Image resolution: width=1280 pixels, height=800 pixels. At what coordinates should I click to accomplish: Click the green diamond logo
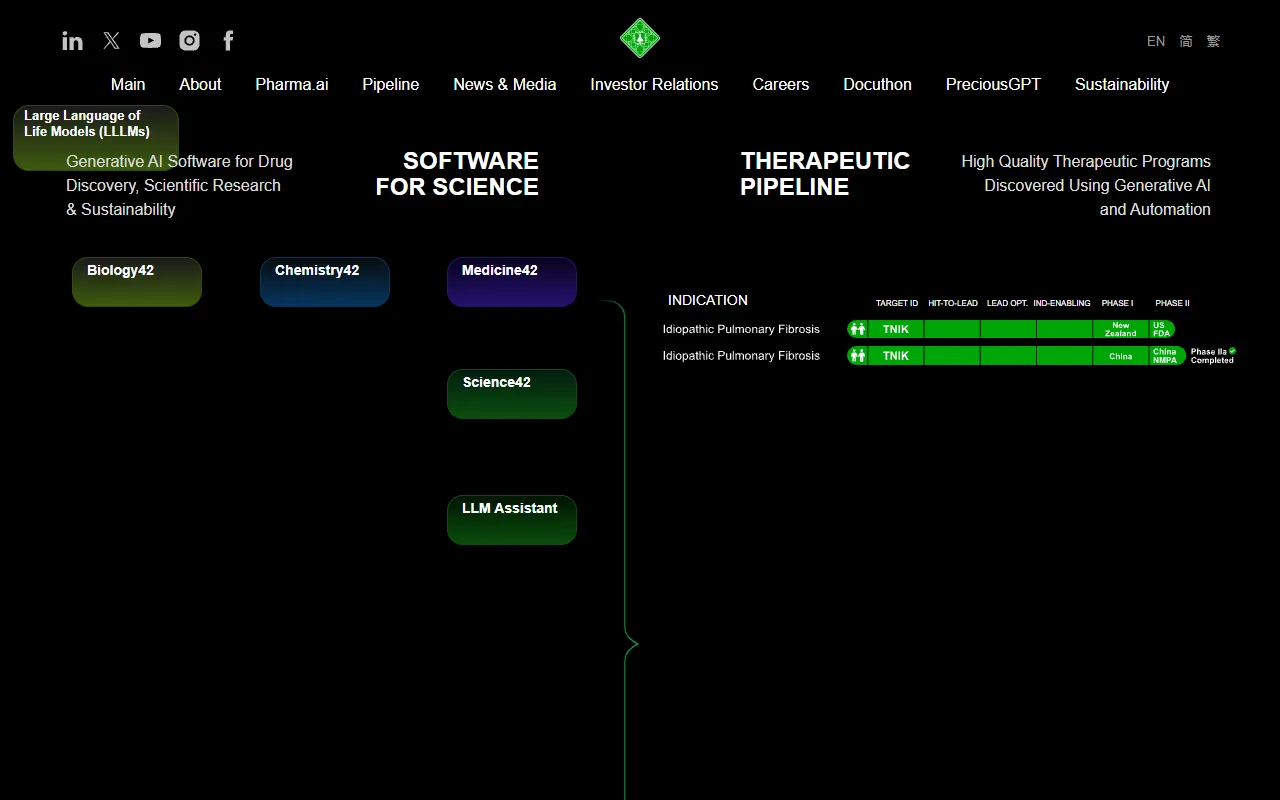[x=640, y=39]
